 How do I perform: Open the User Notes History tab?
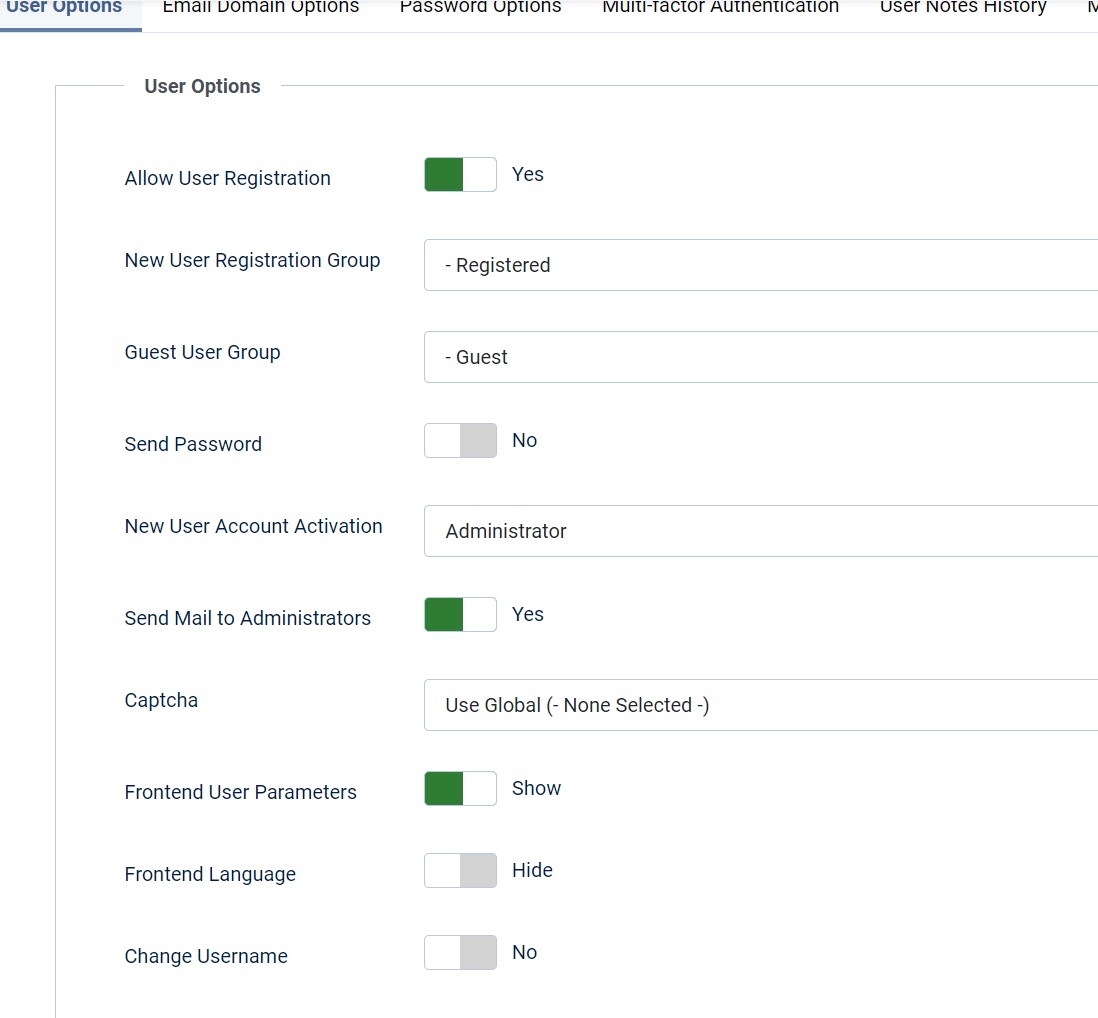tap(963, 8)
